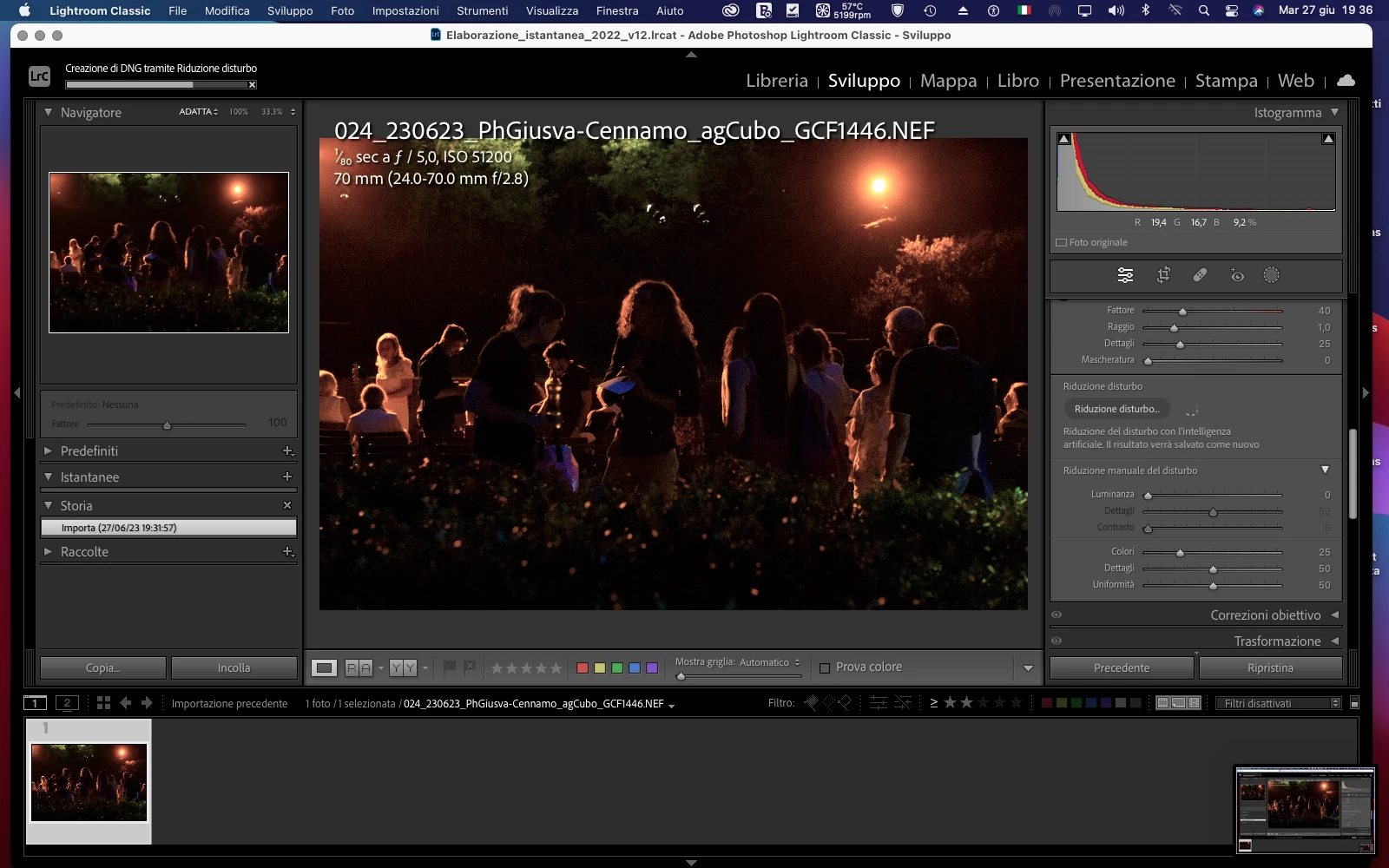Open the second monitor 2 button
The width and height of the screenshot is (1389, 868).
(67, 703)
